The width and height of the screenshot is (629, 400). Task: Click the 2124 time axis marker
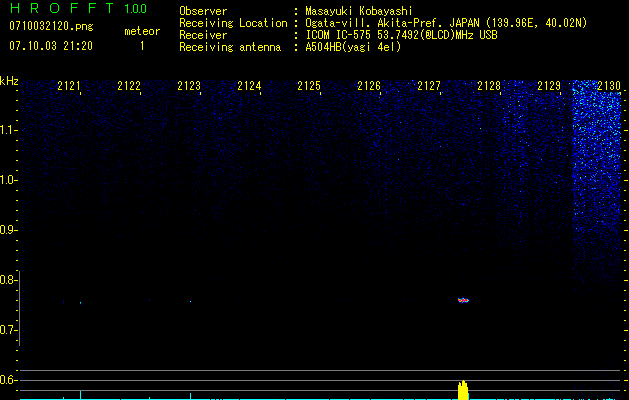pyautogui.click(x=249, y=86)
